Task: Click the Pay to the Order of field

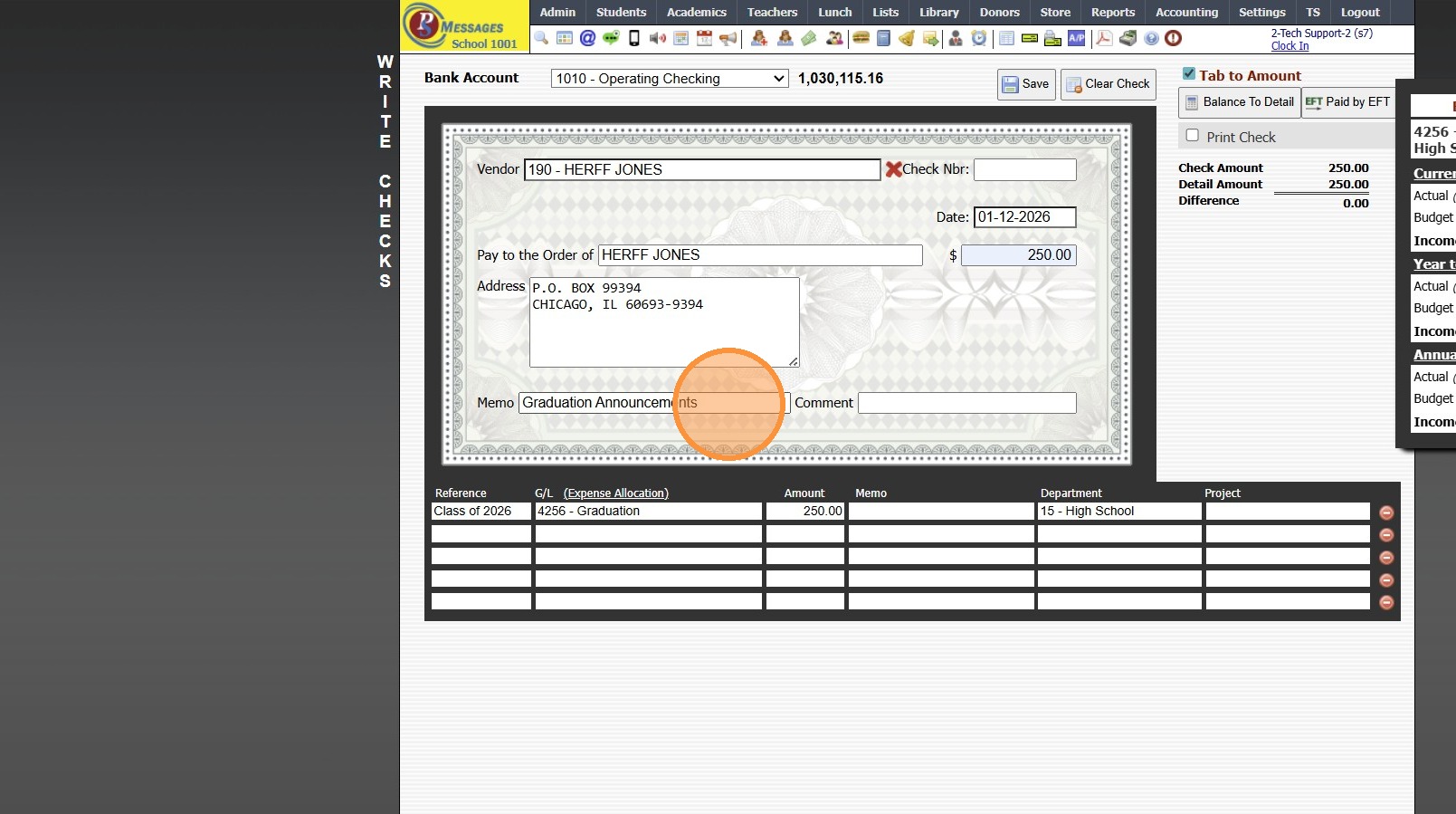Action: 760,255
